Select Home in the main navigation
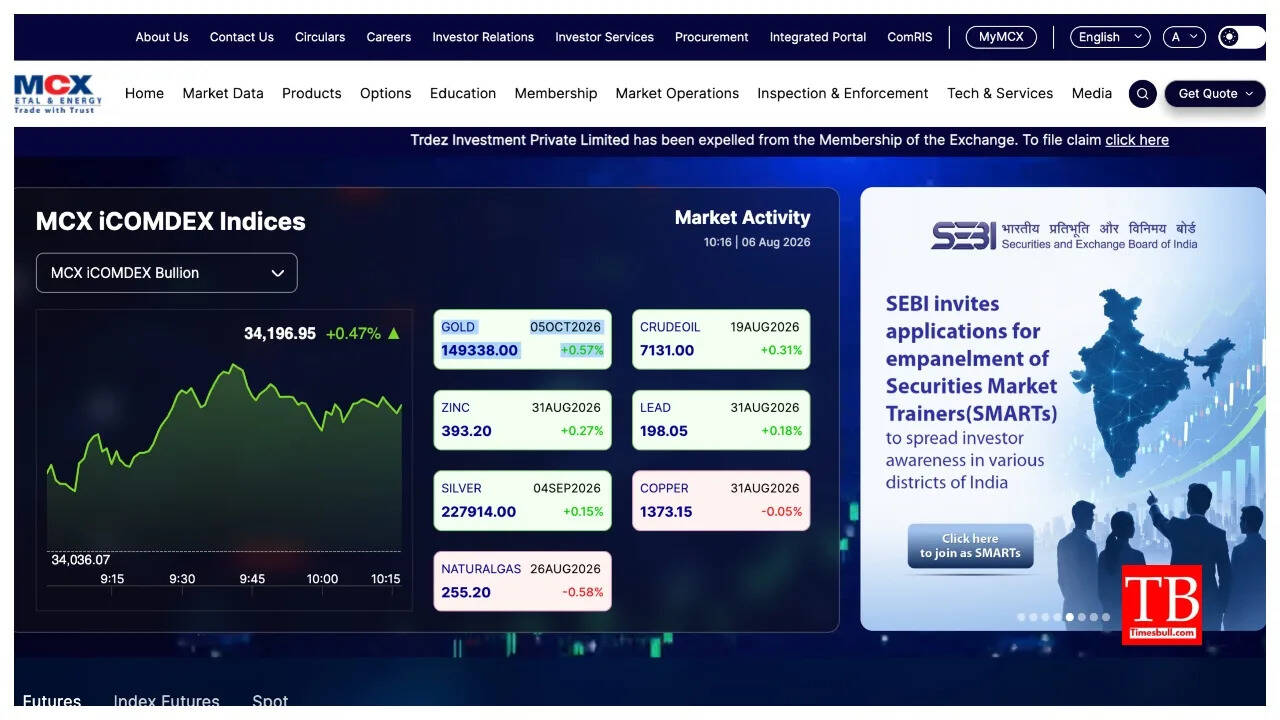 144,93
